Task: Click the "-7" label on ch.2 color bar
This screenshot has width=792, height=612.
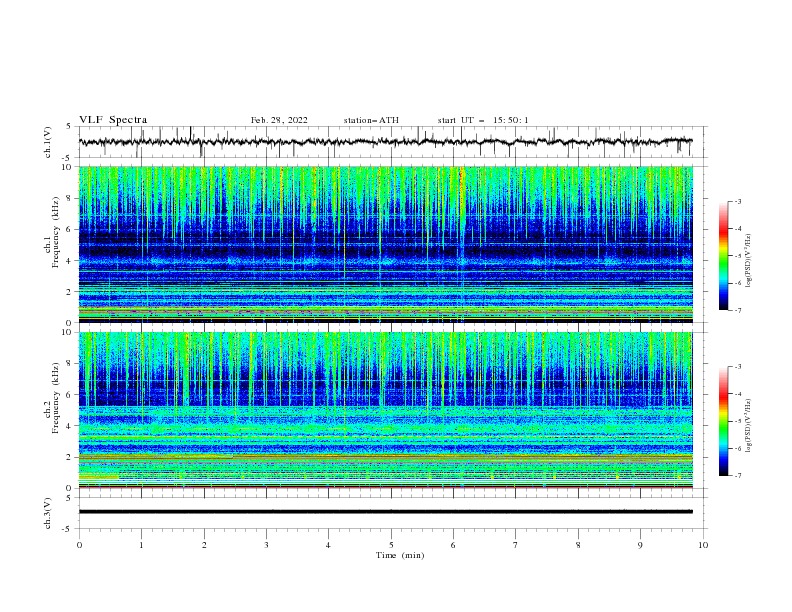Action: point(737,476)
